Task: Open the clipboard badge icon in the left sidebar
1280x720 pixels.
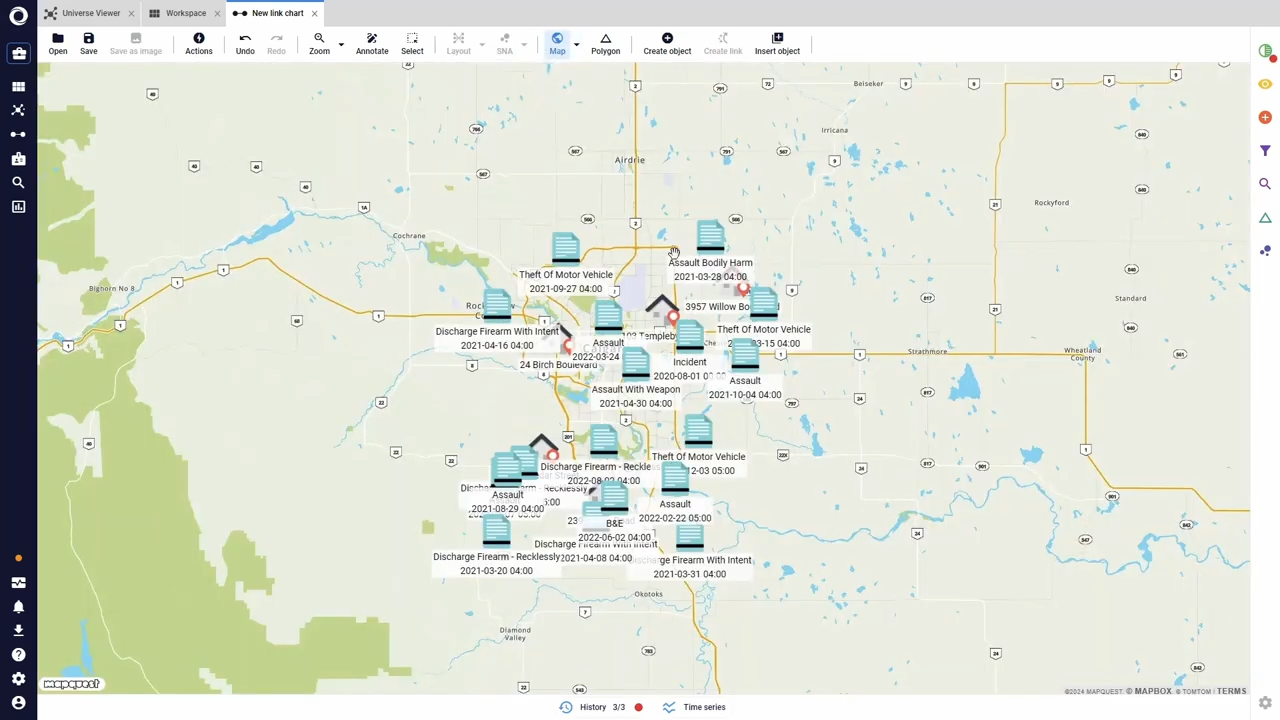Action: [18, 158]
